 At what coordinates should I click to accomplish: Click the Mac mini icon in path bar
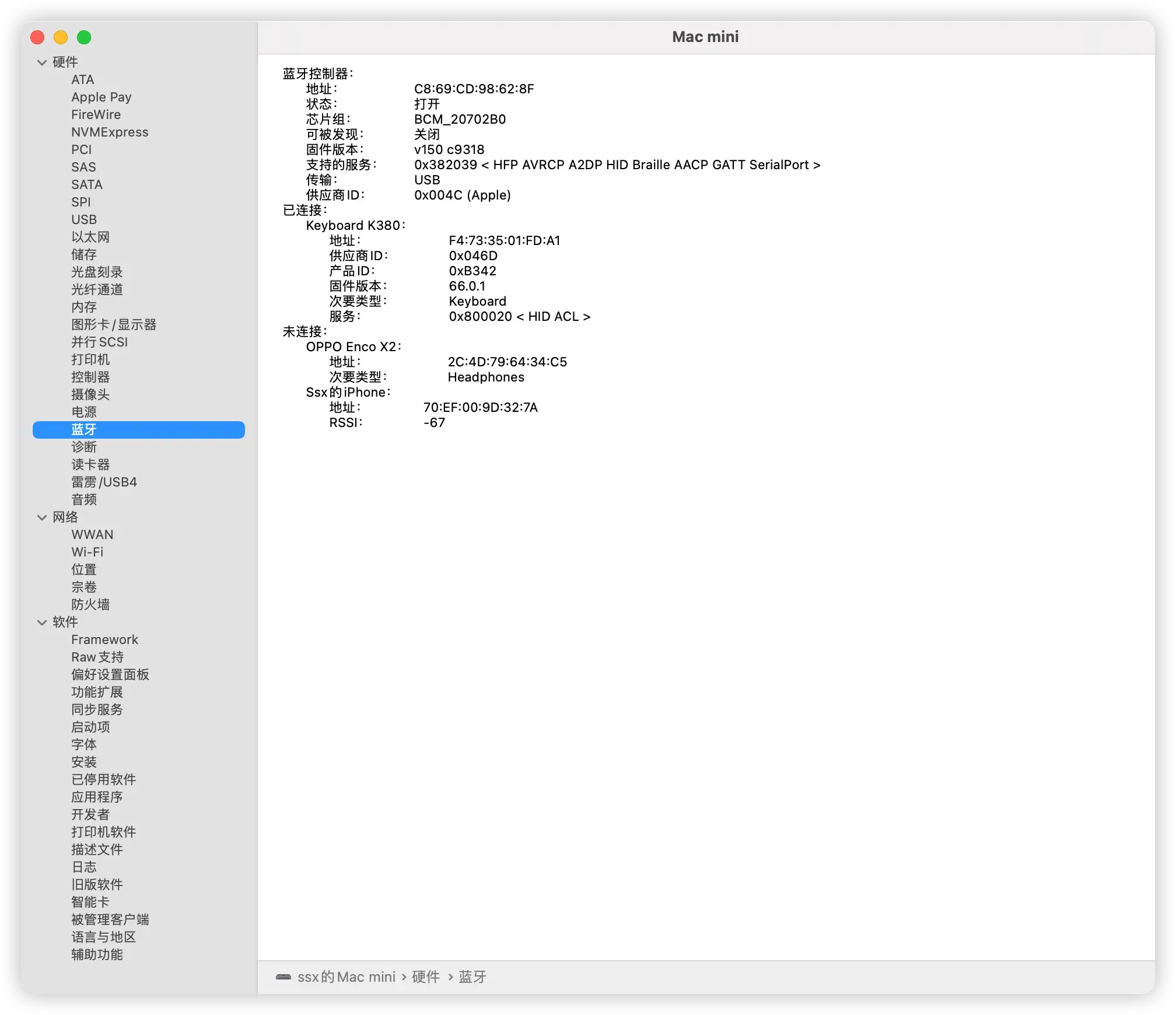283,977
